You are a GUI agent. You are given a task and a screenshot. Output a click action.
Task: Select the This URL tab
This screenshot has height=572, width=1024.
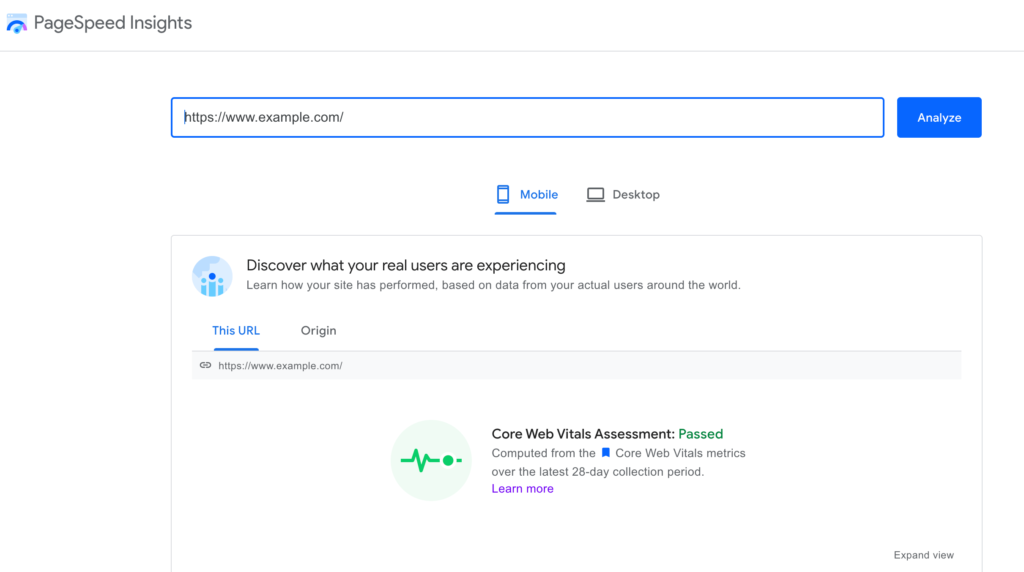tap(236, 330)
